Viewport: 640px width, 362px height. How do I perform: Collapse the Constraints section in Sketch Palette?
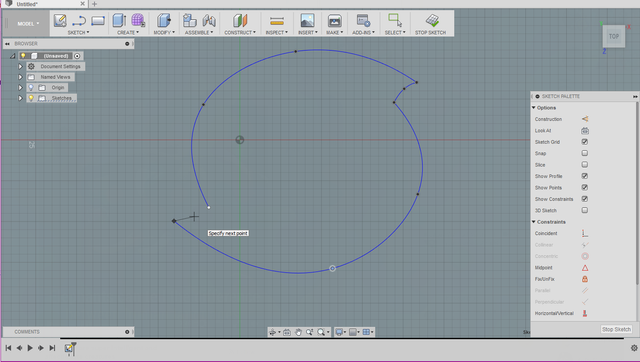pyautogui.click(x=534, y=222)
